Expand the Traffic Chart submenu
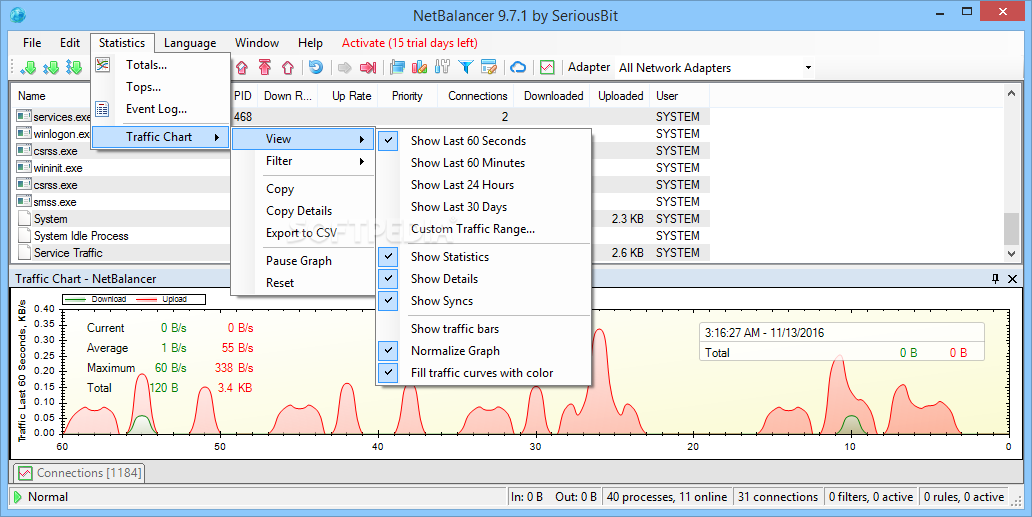The width and height of the screenshot is (1032, 517). [x=160, y=137]
